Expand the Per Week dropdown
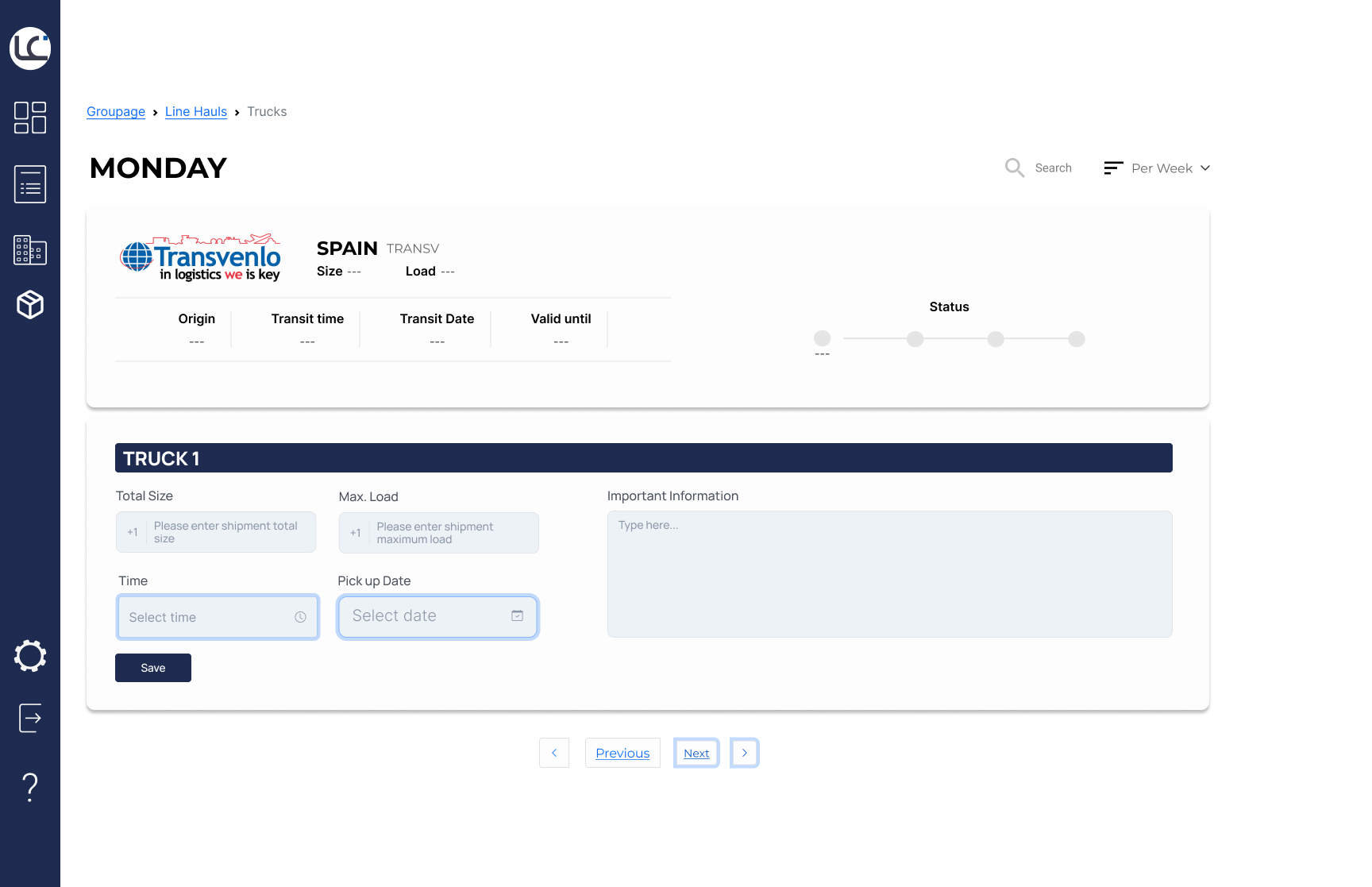This screenshot has width=1372, height=887. pyautogui.click(x=1157, y=168)
